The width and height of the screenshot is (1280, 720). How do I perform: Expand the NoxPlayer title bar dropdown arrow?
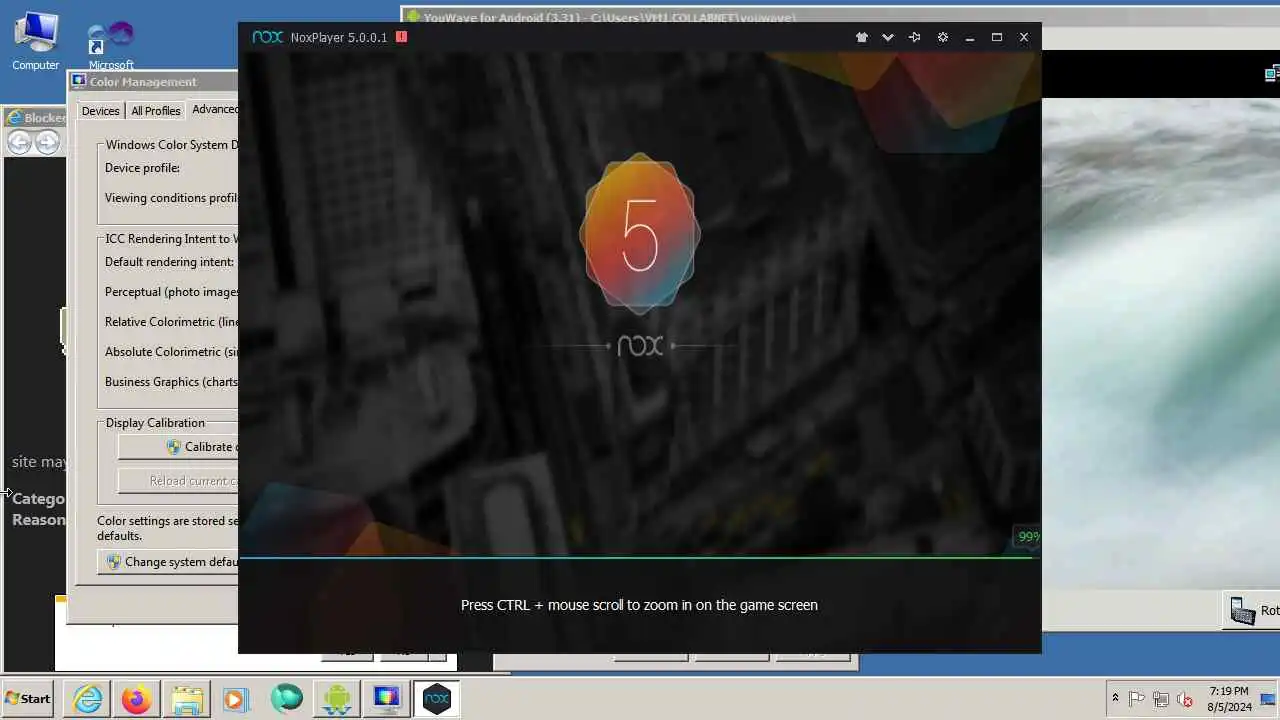tap(888, 37)
